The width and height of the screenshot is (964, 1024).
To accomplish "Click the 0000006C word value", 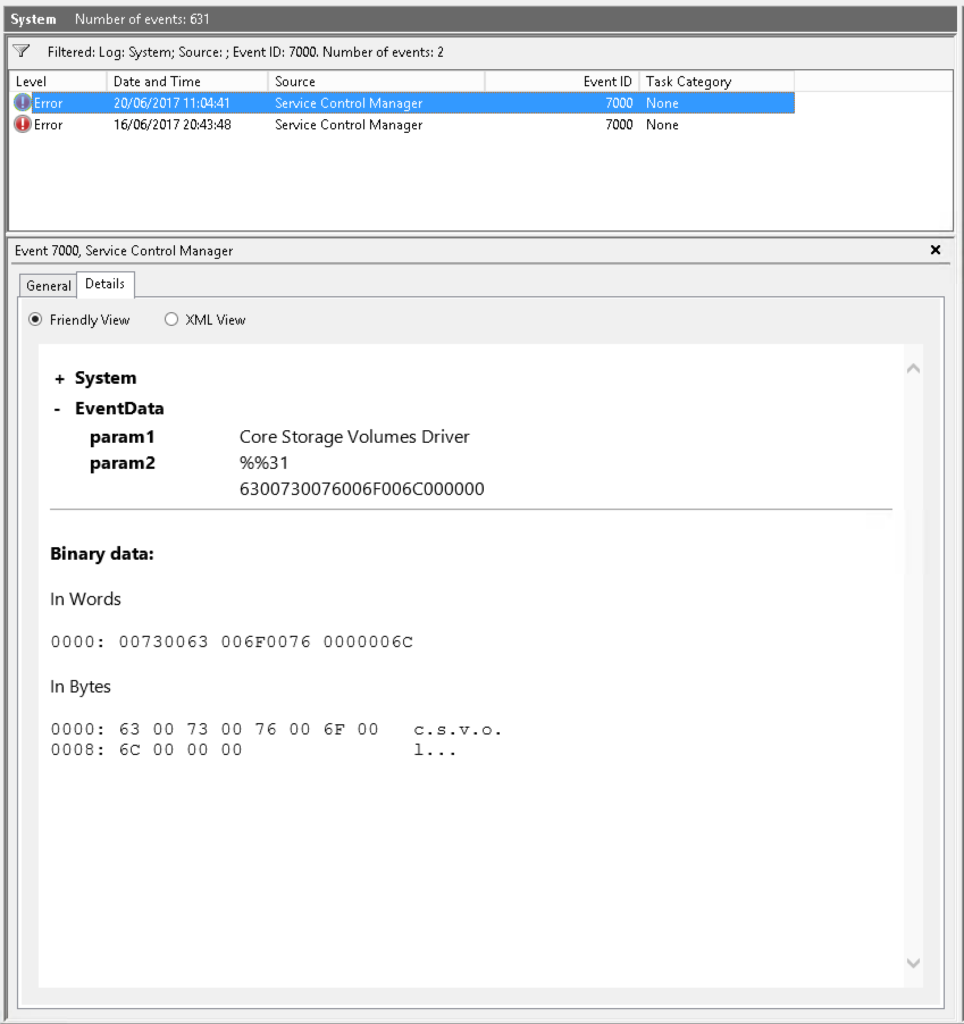I will coord(368,642).
